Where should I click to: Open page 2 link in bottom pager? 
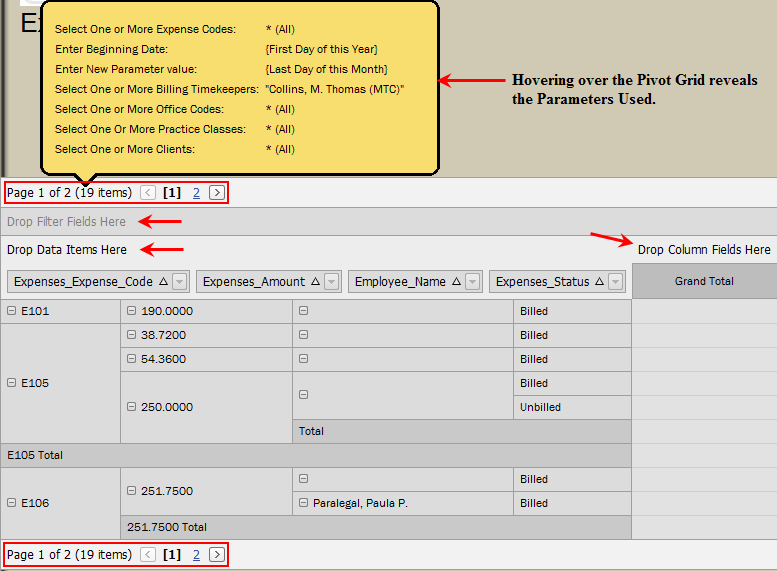[x=196, y=555]
